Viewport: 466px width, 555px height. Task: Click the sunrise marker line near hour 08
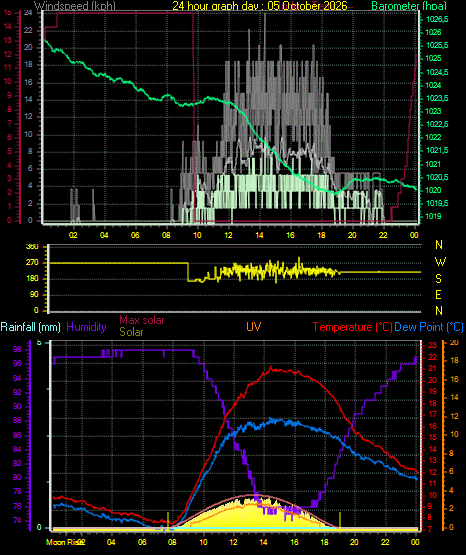tap(168, 520)
